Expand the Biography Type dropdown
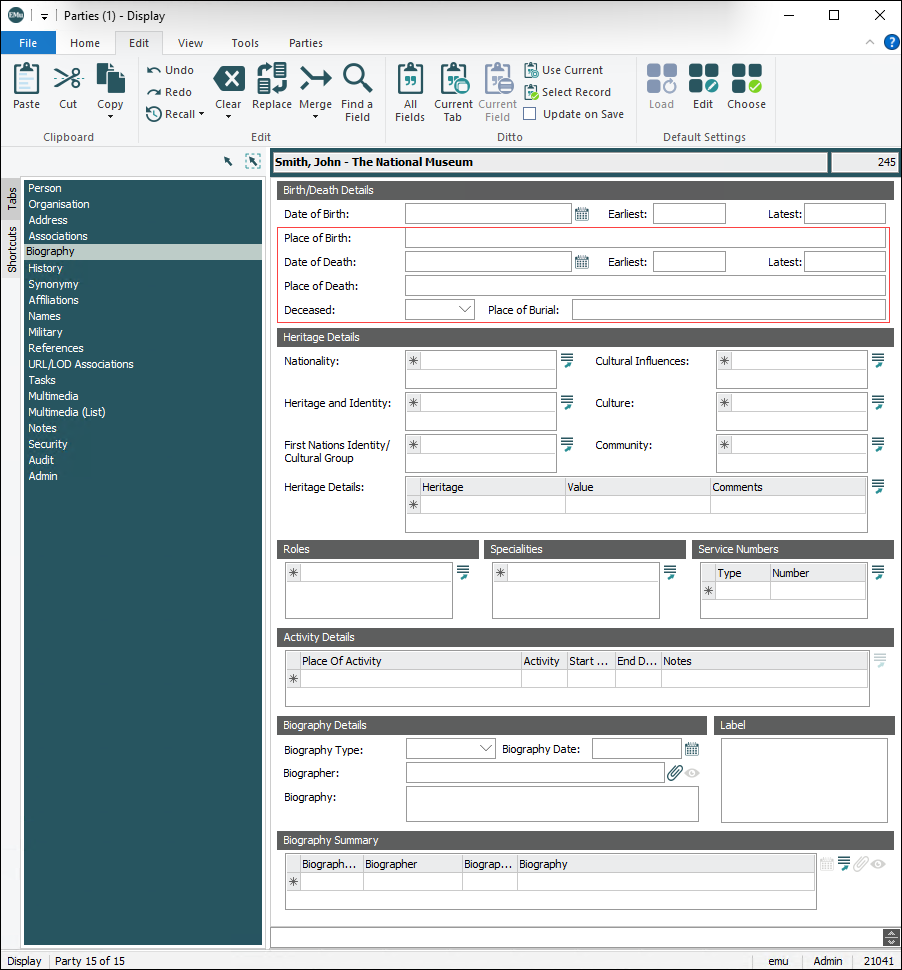The width and height of the screenshot is (902, 970). [486, 749]
